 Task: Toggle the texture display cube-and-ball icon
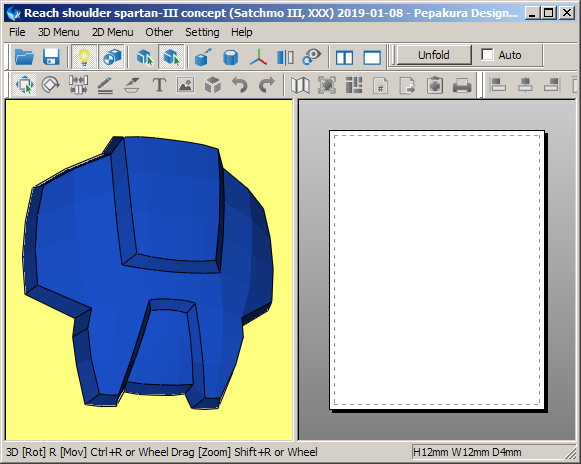pyautogui.click(x=112, y=57)
